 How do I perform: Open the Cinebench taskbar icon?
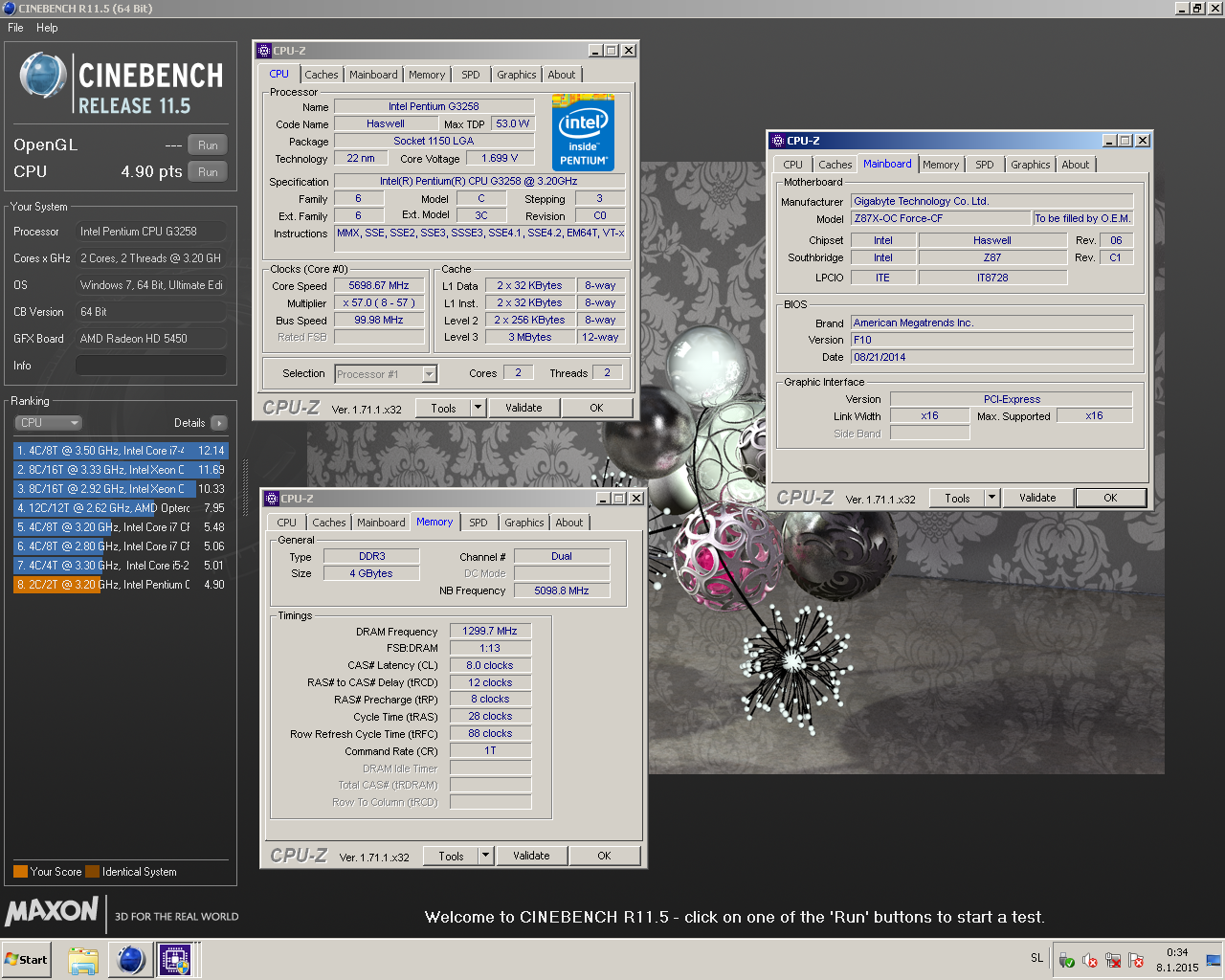click(131, 959)
